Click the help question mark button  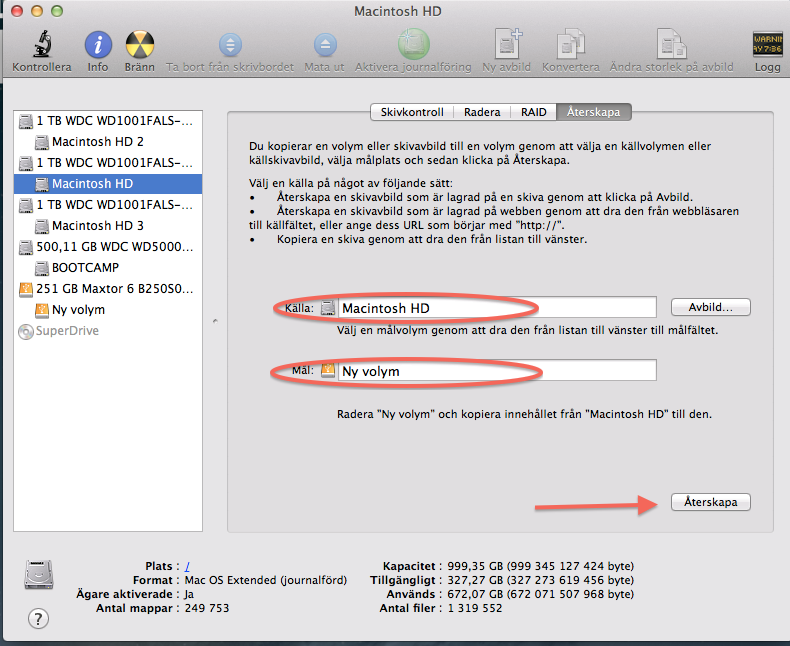(38, 618)
